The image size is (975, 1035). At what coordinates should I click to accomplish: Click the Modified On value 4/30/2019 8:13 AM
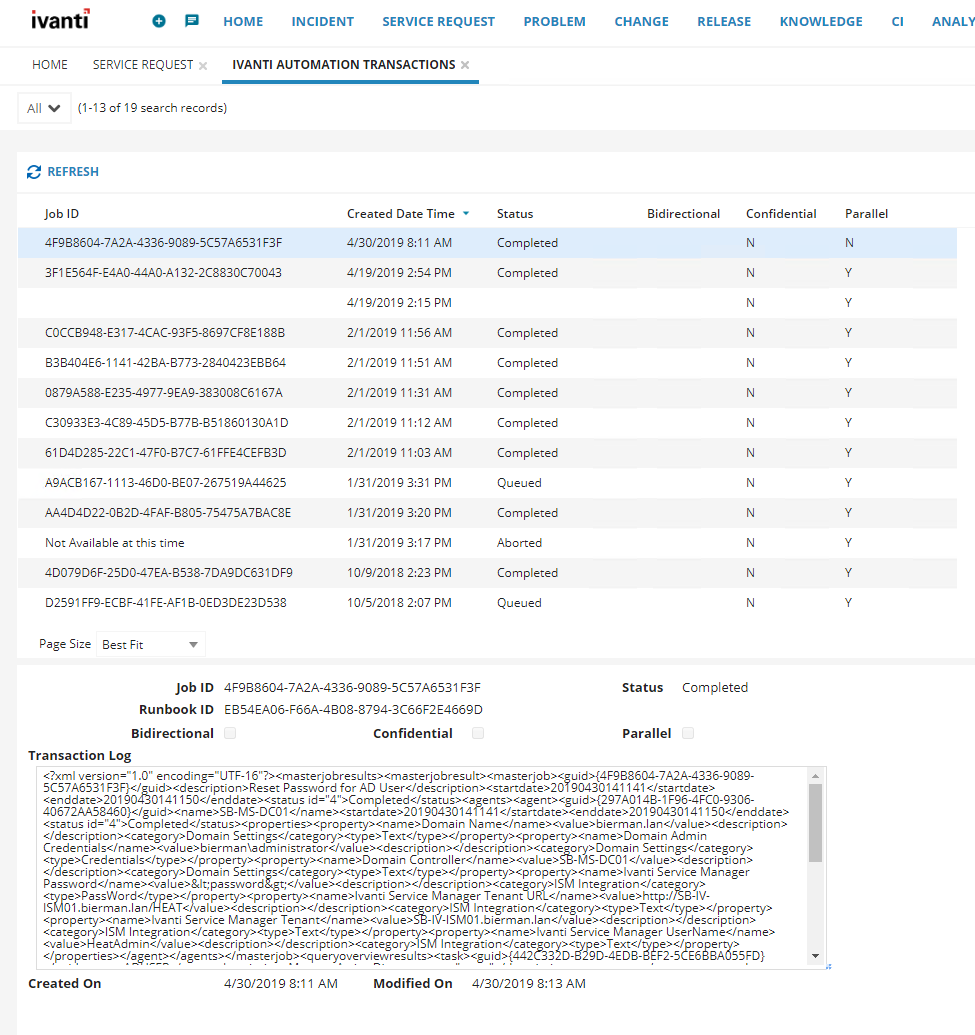pos(529,984)
